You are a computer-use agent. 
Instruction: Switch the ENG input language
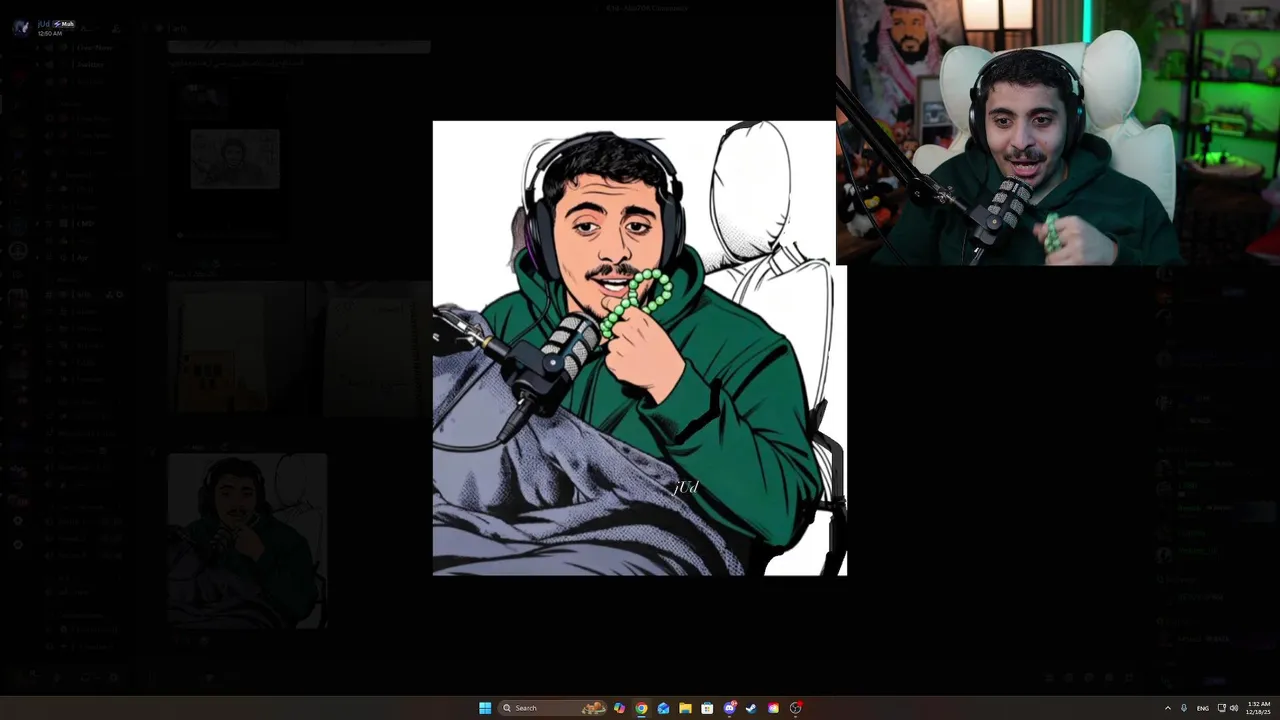pyautogui.click(x=1202, y=708)
